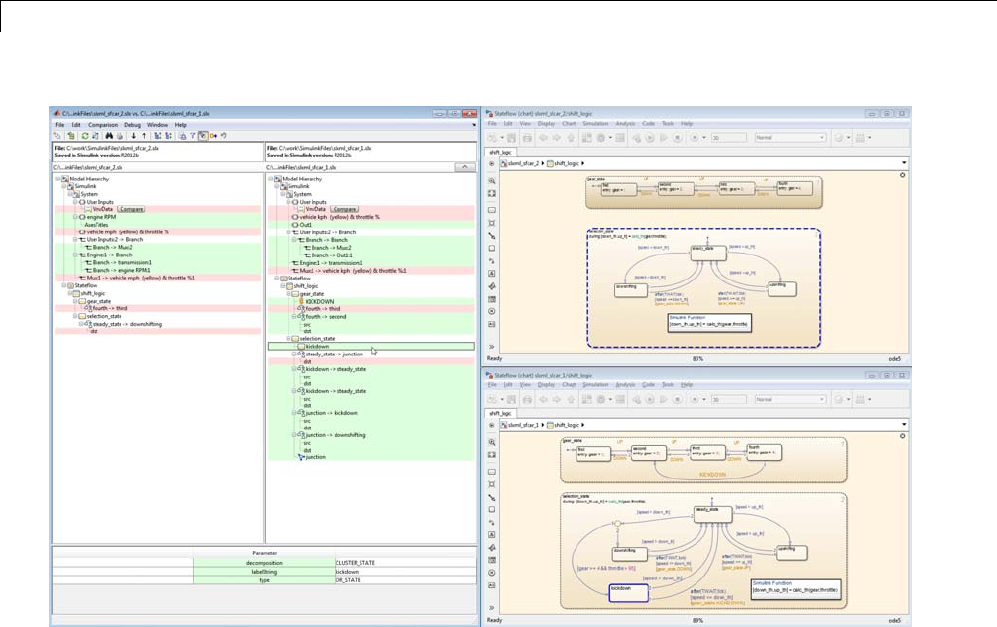Select the shift_logic tab in slsml_sfcar_1 chart
The height and width of the screenshot is (627, 997).
tap(502, 412)
